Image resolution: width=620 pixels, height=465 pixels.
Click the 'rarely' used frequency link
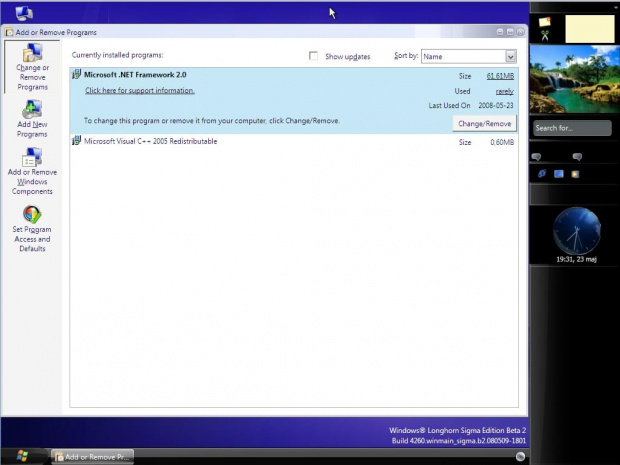505,91
